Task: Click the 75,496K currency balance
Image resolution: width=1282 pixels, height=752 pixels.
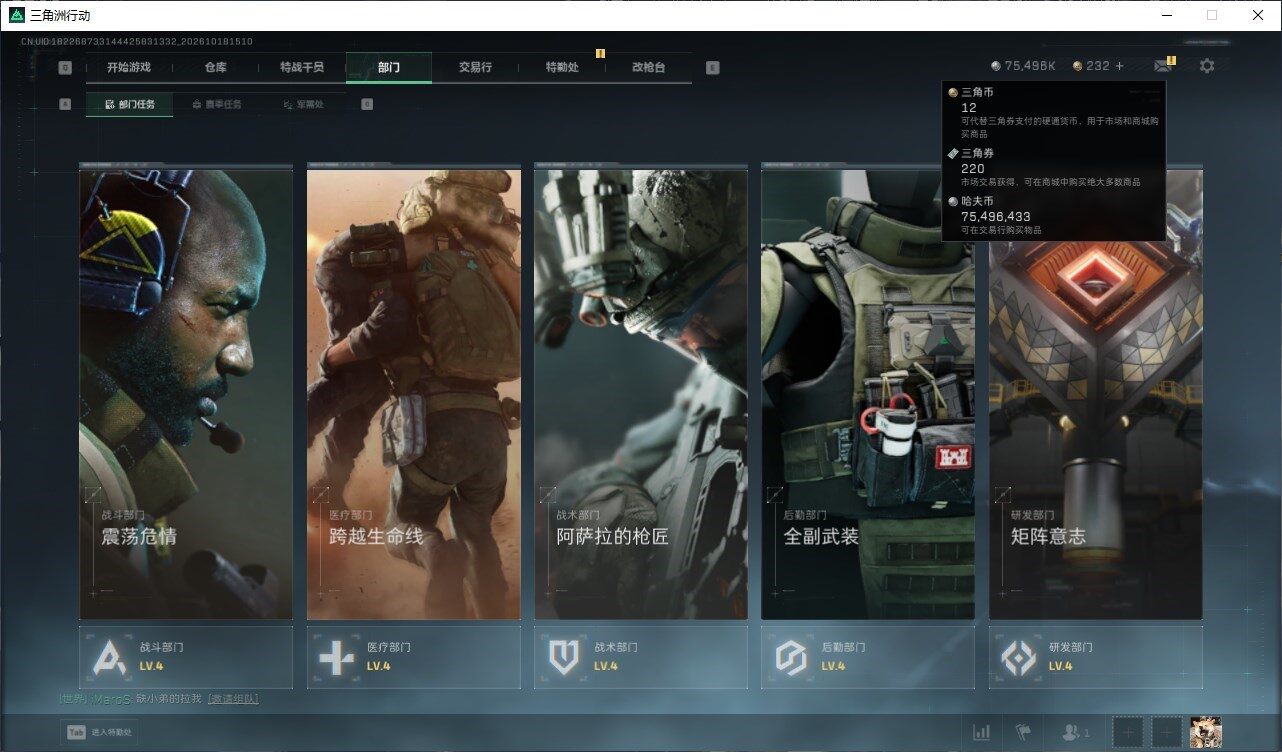Action: pyautogui.click(x=1031, y=66)
